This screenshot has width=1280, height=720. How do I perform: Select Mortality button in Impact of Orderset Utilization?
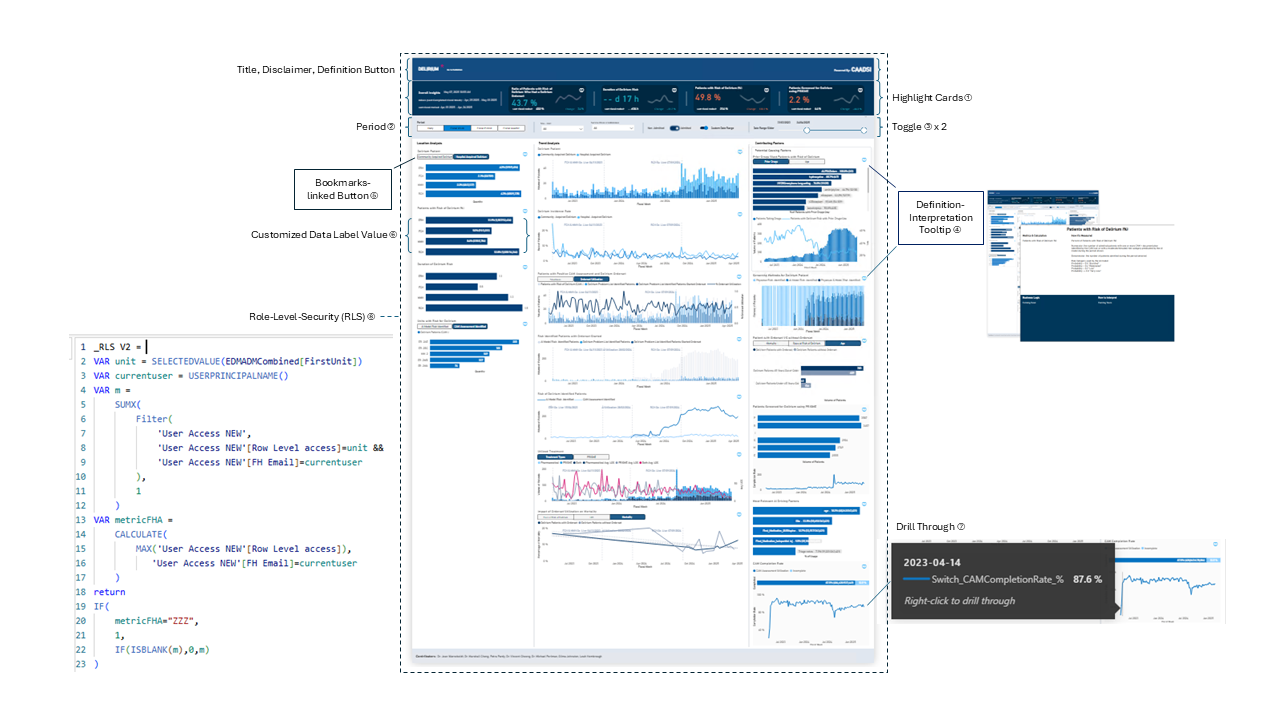click(x=627, y=517)
